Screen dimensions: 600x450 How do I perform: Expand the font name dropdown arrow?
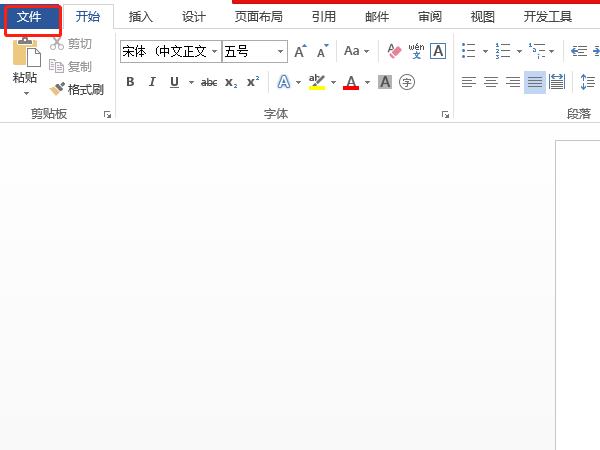[x=215, y=51]
